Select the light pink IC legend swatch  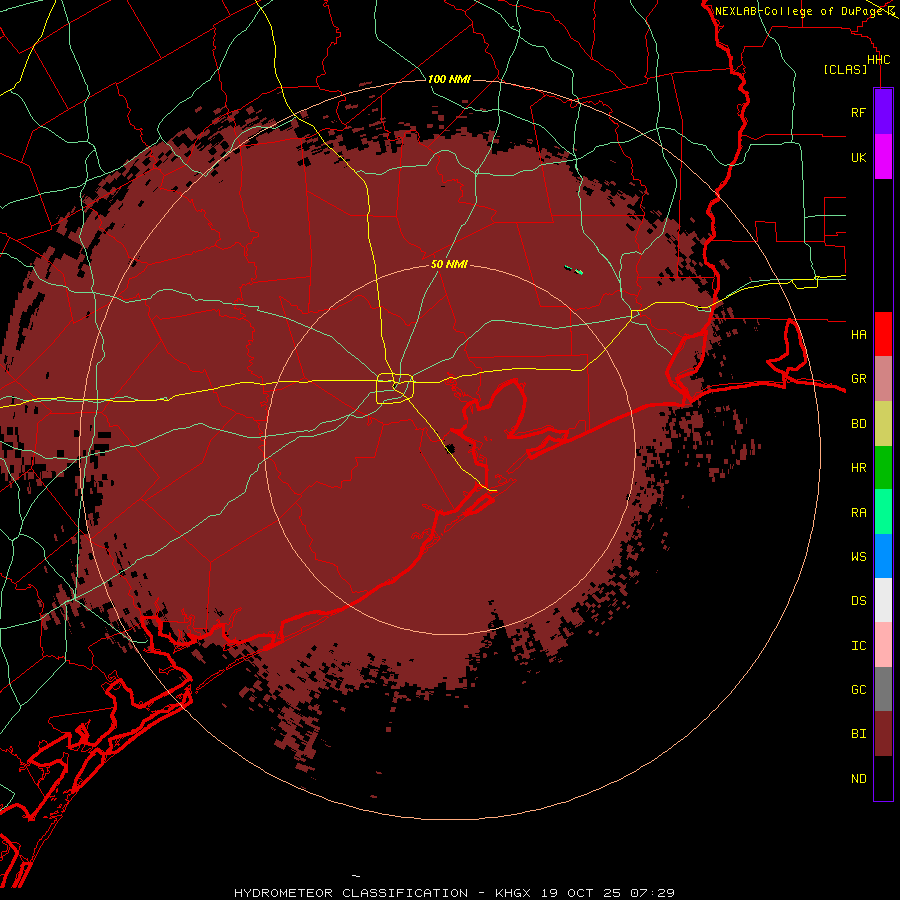click(883, 645)
